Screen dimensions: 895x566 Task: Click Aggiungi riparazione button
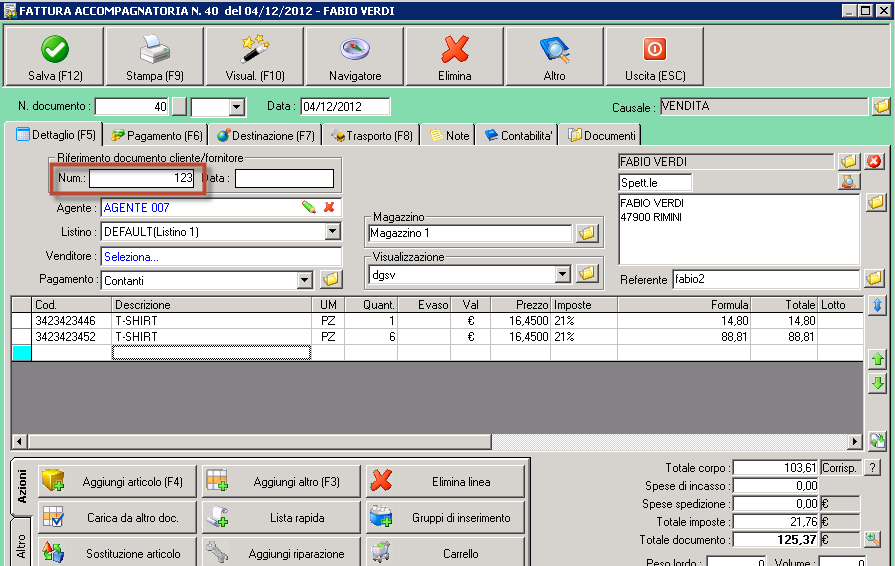coord(281,552)
